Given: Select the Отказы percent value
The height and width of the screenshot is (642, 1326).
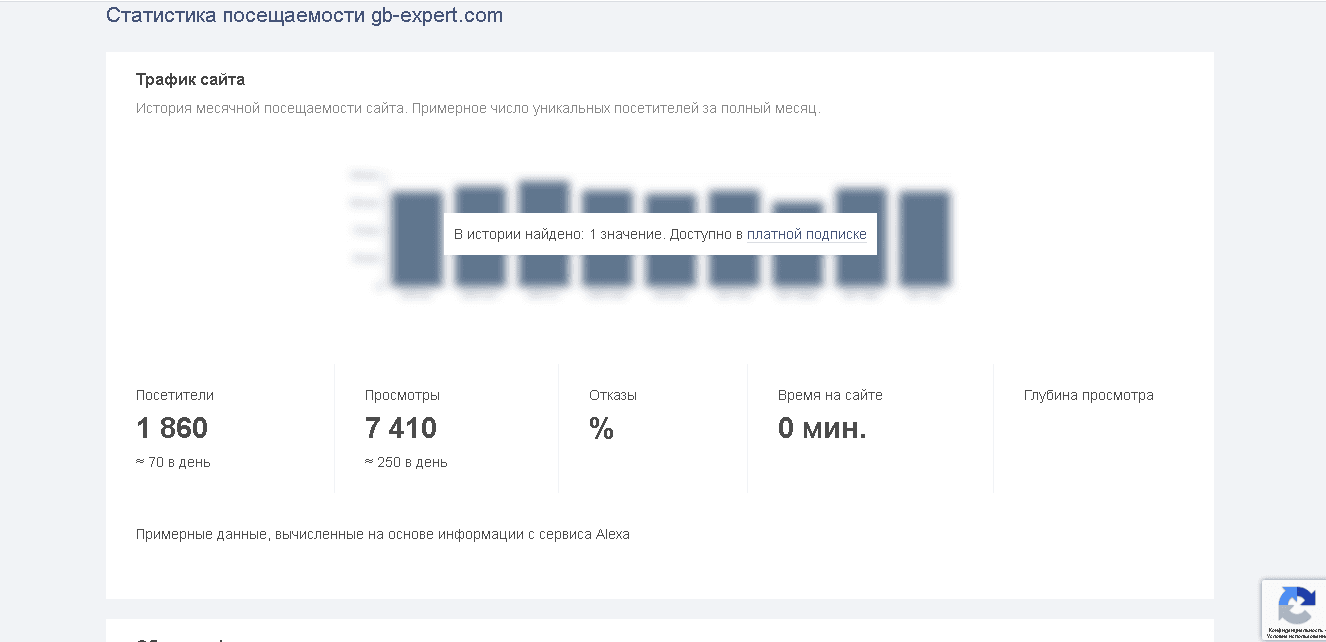Looking at the screenshot, I should 601,429.
